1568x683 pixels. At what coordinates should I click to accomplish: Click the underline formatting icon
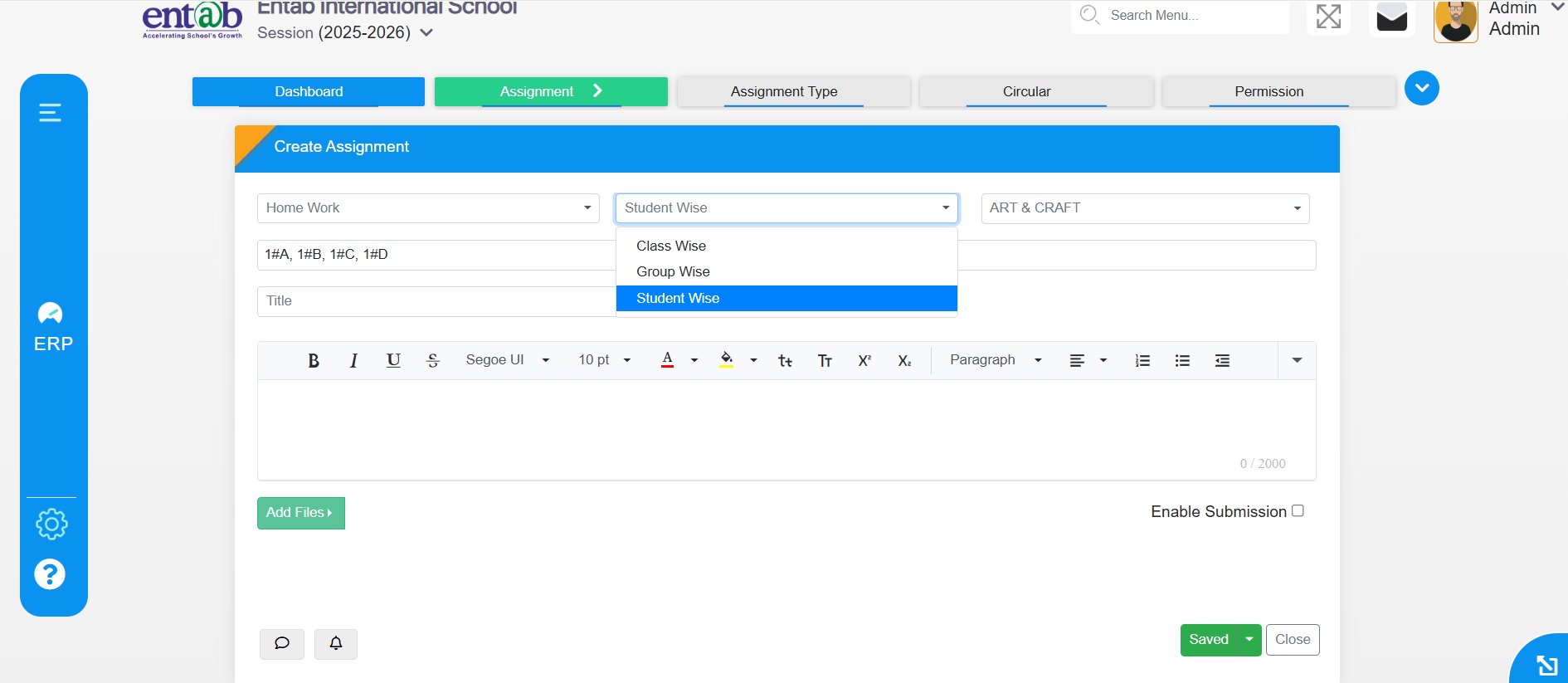(x=393, y=360)
